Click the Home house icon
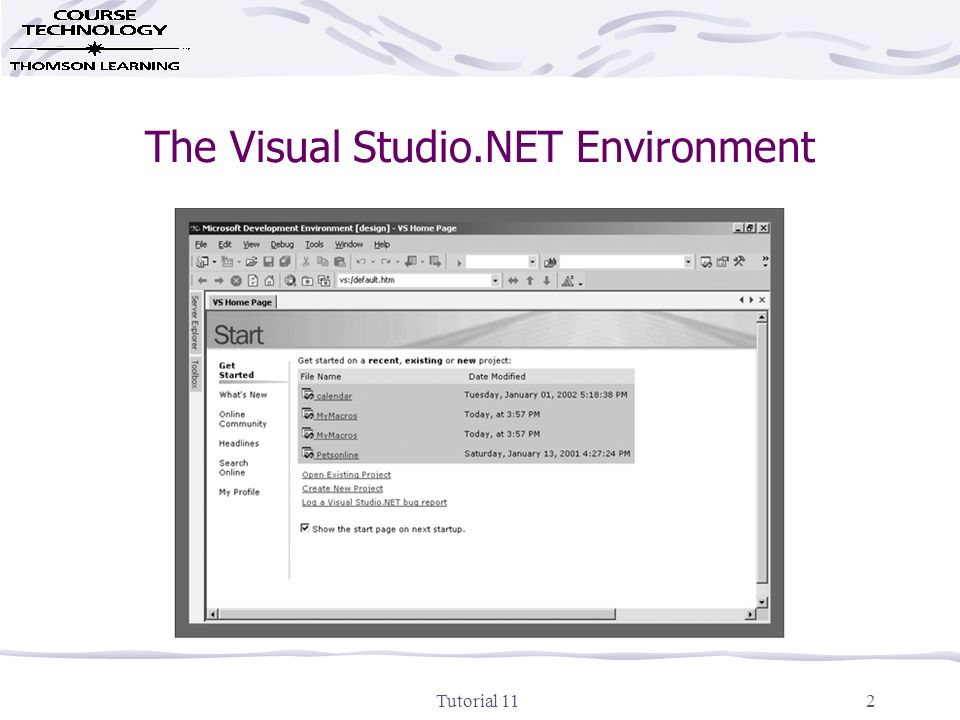Viewport: 960px width, 720px height. pyautogui.click(x=269, y=280)
